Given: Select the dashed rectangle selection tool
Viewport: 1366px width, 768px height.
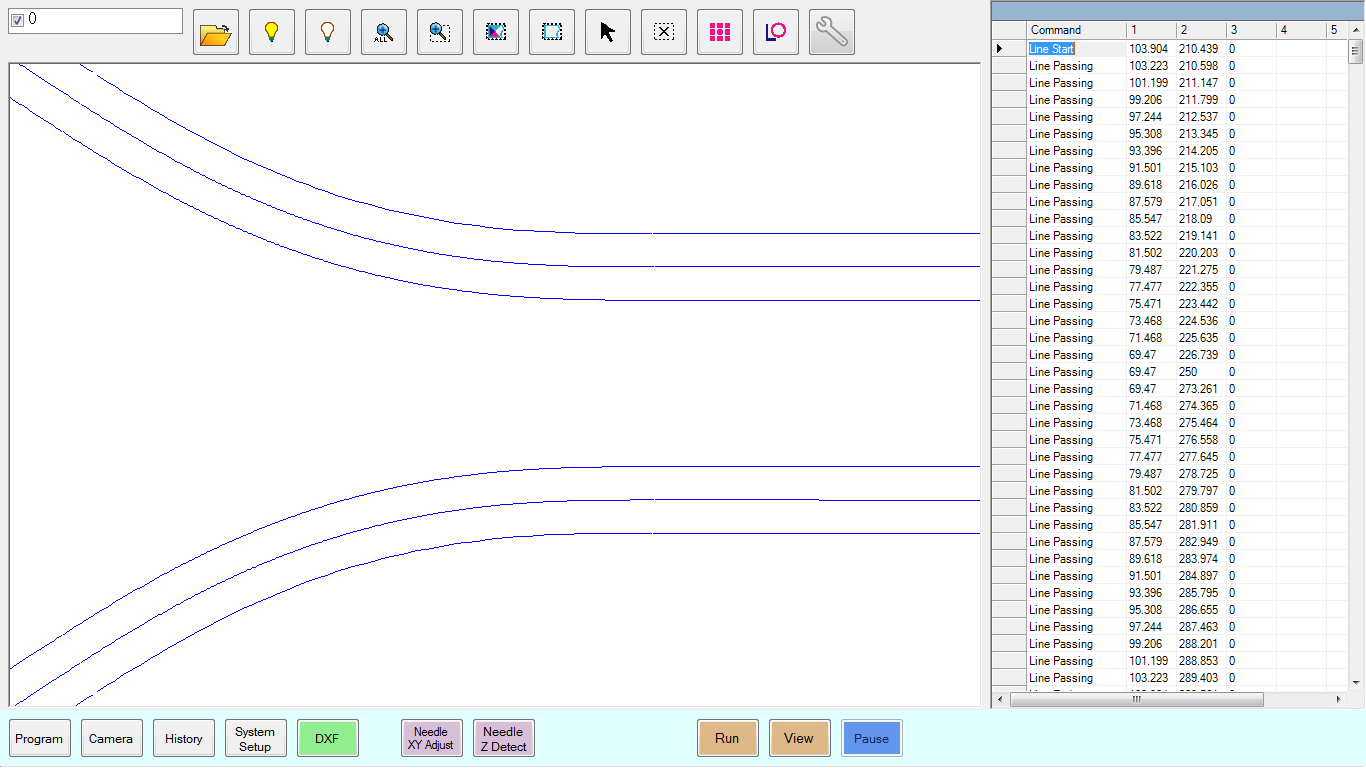Looking at the screenshot, I should tap(551, 32).
